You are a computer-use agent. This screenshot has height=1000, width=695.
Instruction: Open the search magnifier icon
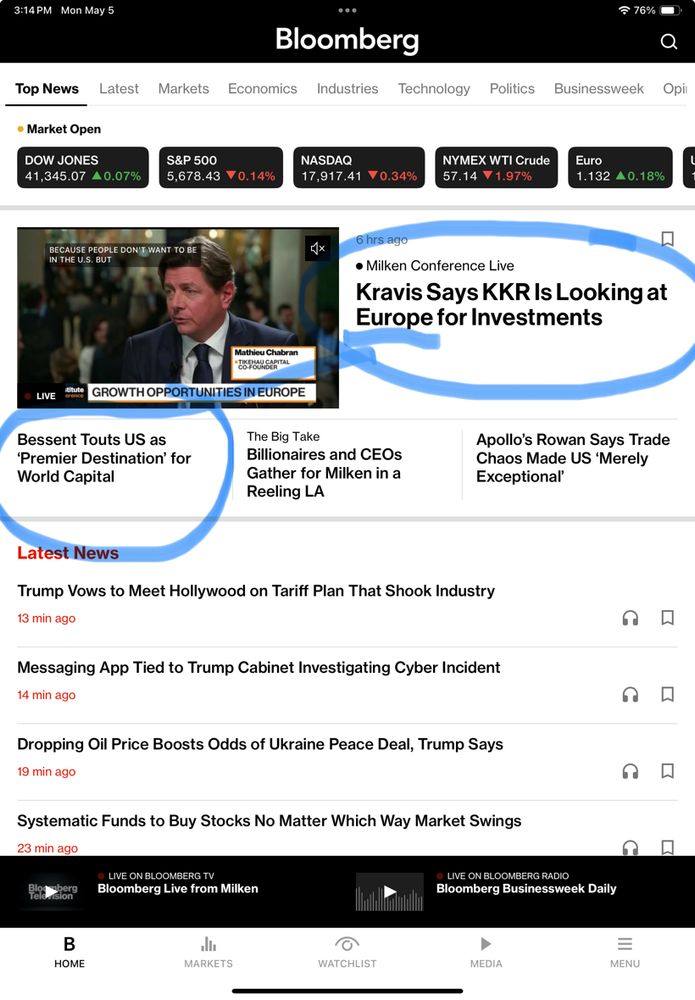tap(668, 41)
